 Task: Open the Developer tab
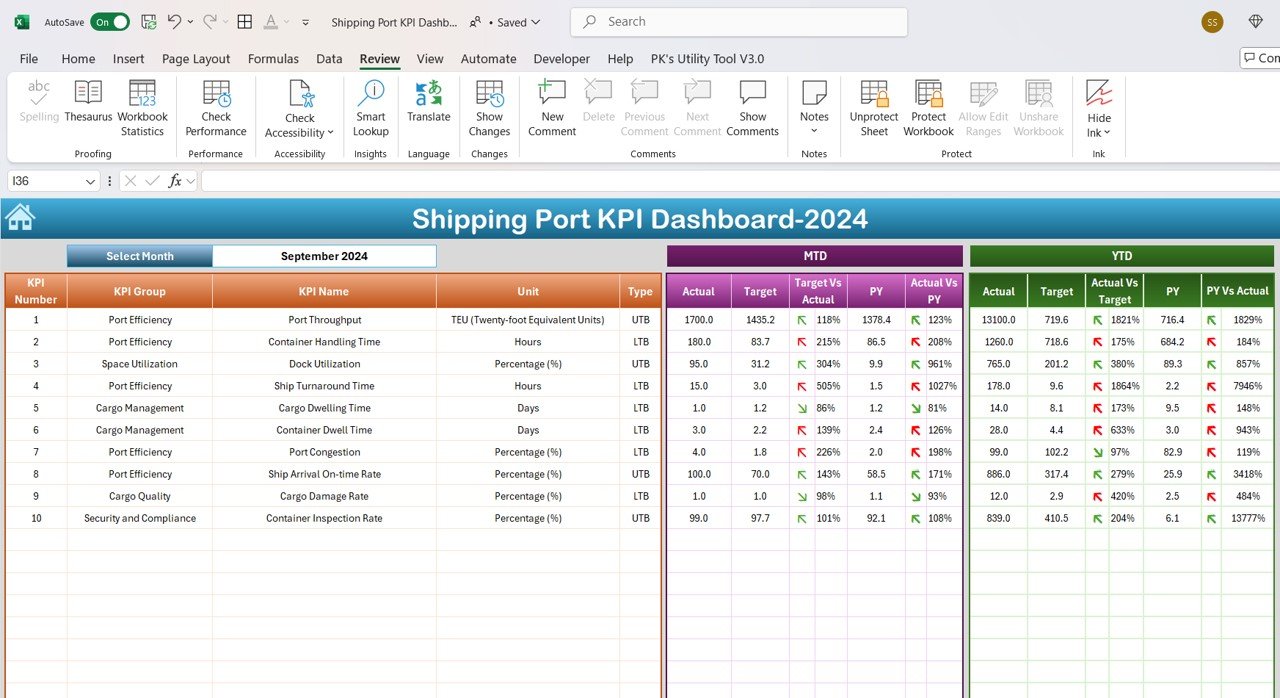(562, 59)
